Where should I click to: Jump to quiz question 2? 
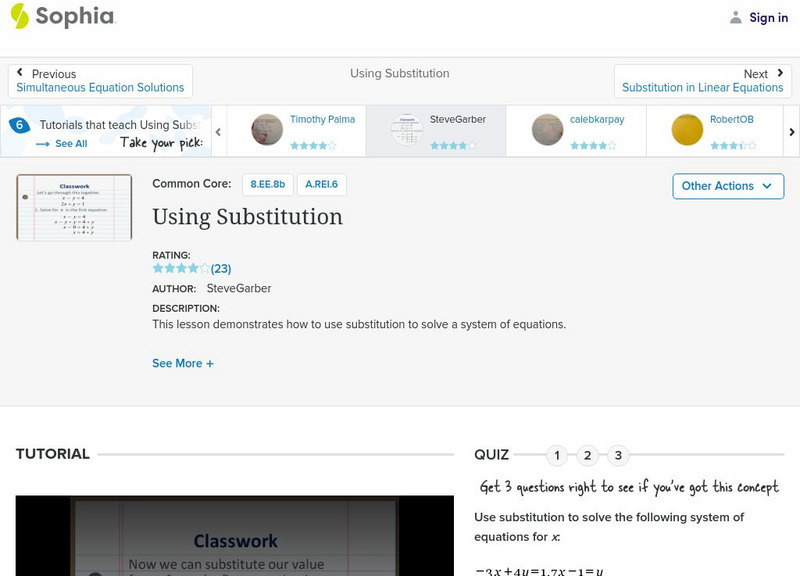pyautogui.click(x=587, y=454)
